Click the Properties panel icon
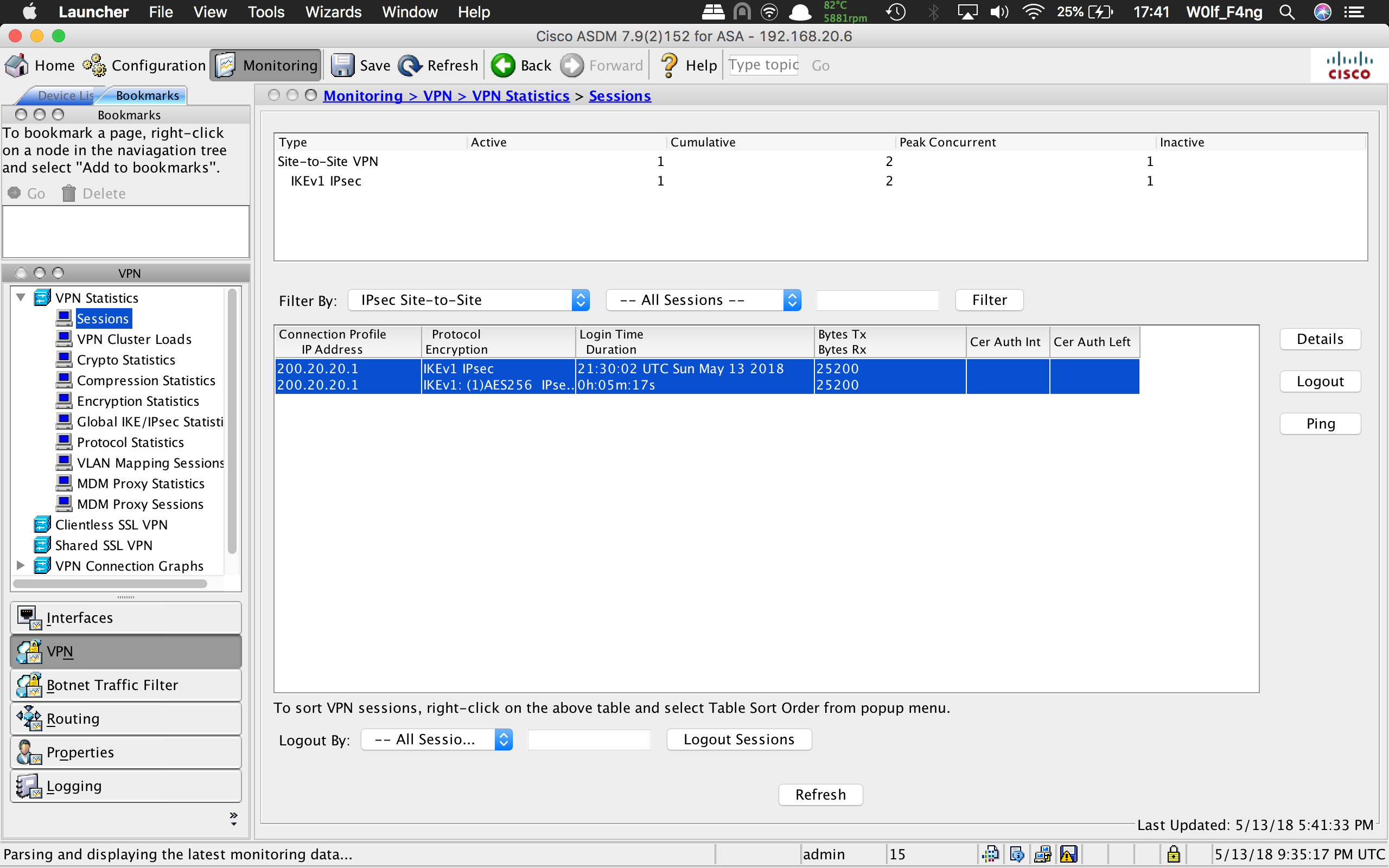The height and width of the screenshot is (868, 1389). click(x=29, y=752)
